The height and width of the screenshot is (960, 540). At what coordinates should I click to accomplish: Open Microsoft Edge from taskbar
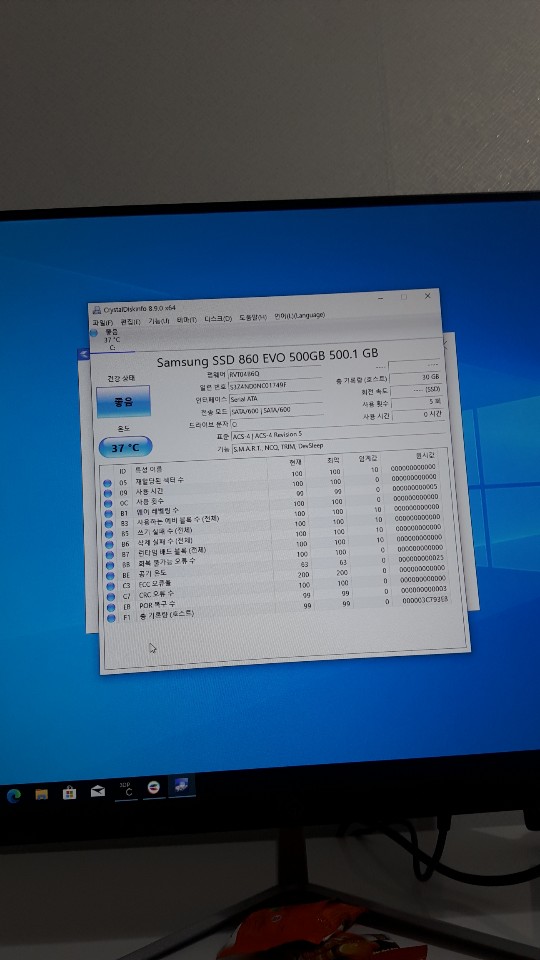click(x=13, y=795)
